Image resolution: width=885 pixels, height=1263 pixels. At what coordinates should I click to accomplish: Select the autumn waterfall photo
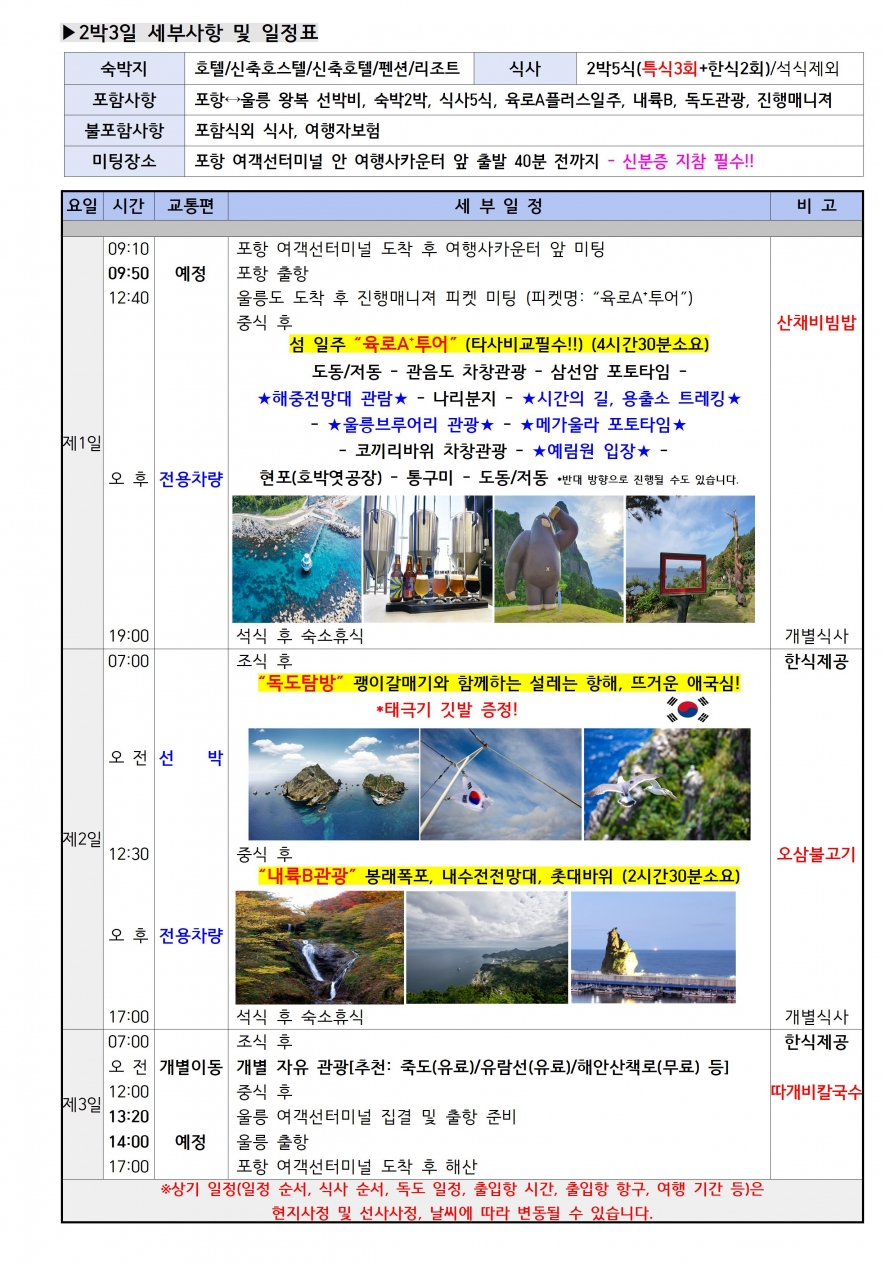tap(319, 947)
